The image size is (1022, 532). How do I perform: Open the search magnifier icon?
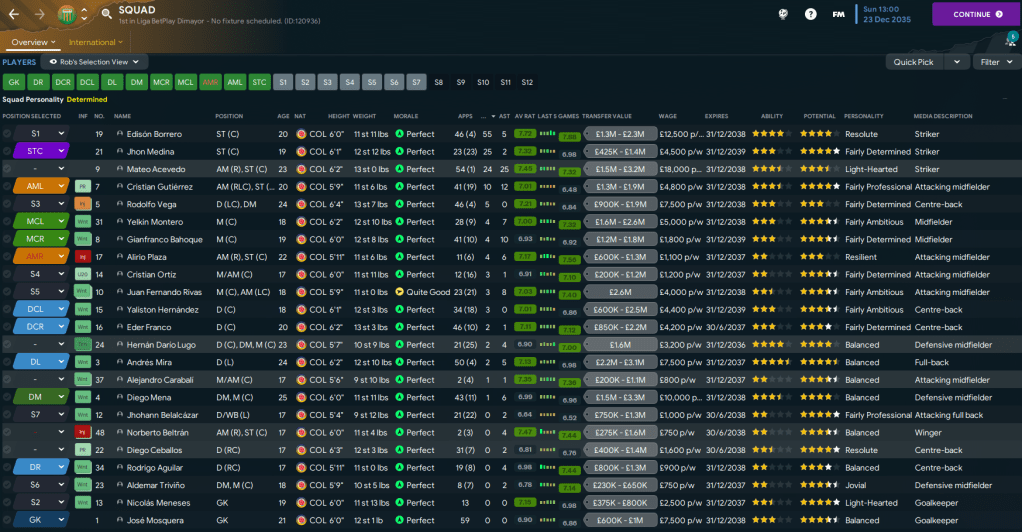point(106,14)
